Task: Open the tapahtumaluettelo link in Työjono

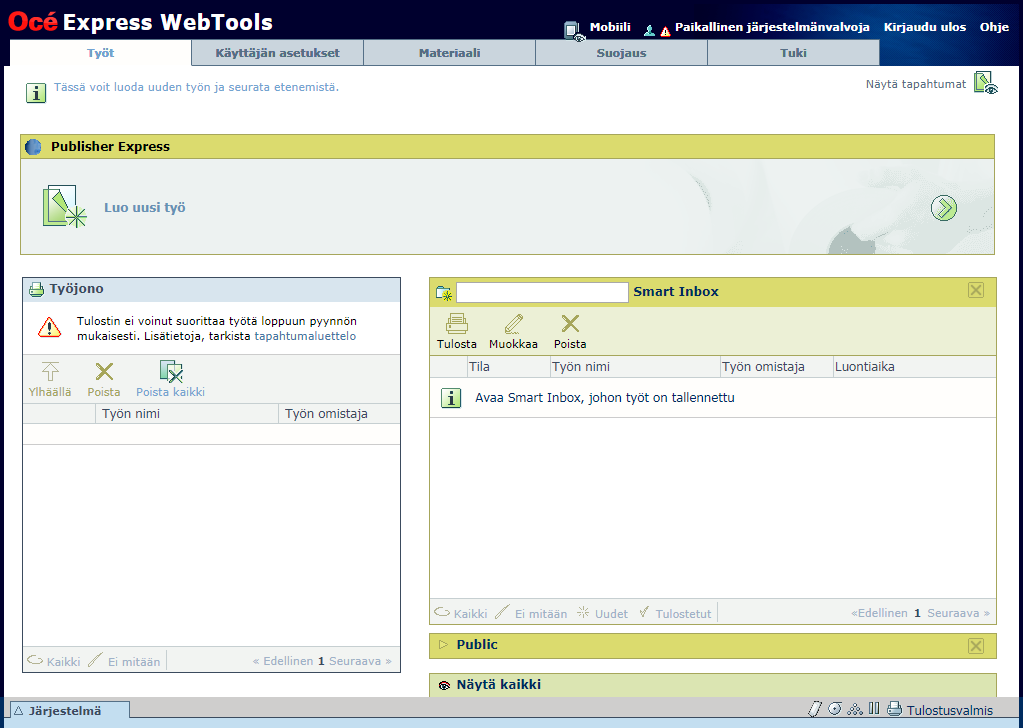Action: (305, 336)
